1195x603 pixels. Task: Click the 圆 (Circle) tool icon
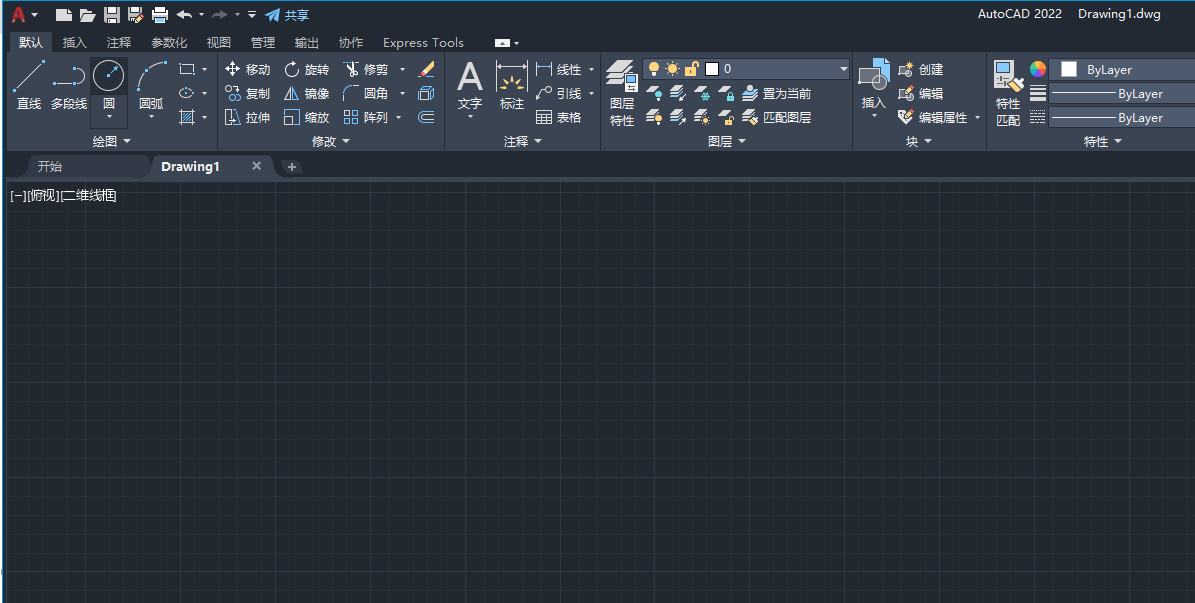[108, 75]
